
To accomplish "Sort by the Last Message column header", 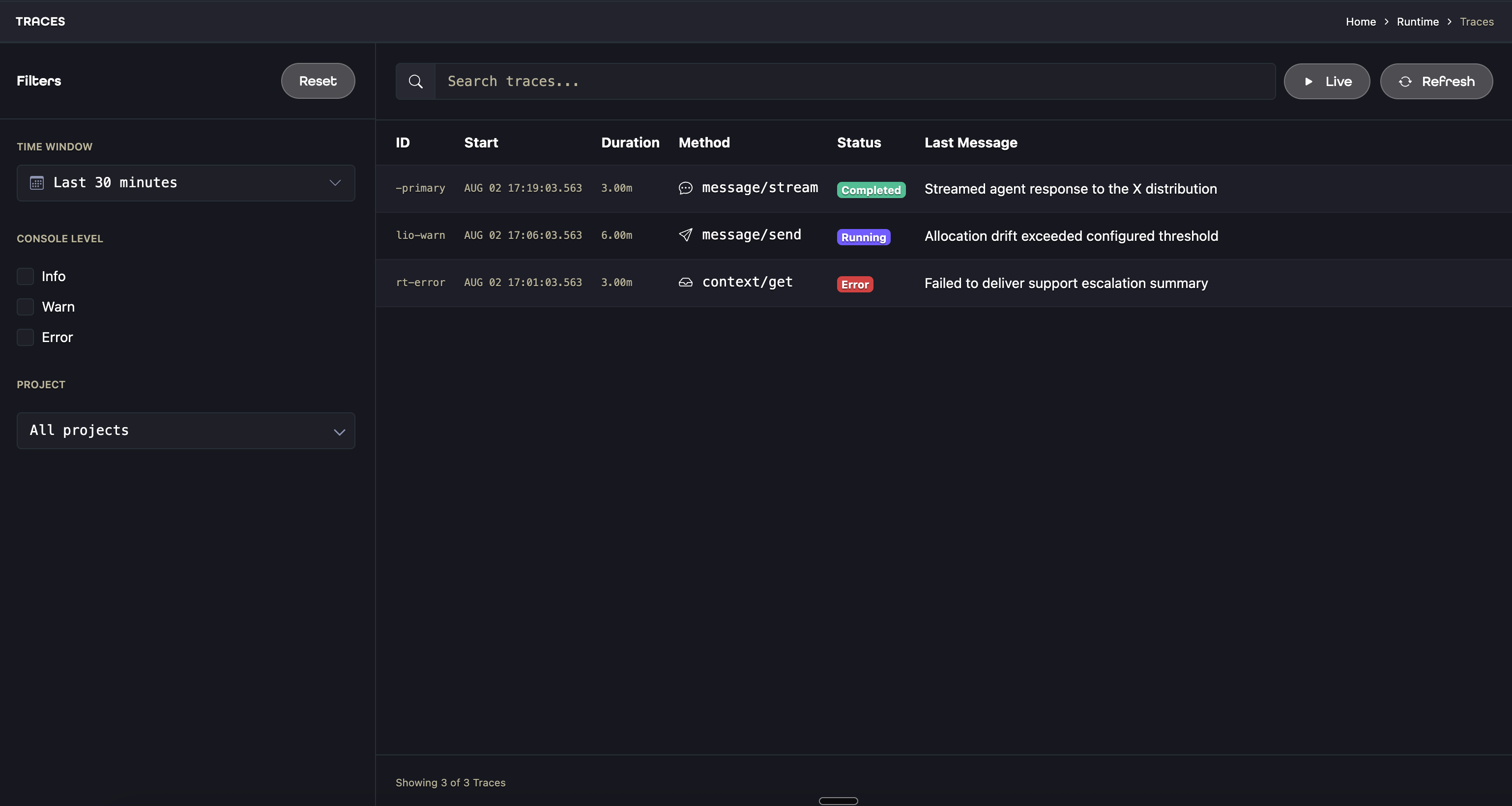I will pos(971,143).
